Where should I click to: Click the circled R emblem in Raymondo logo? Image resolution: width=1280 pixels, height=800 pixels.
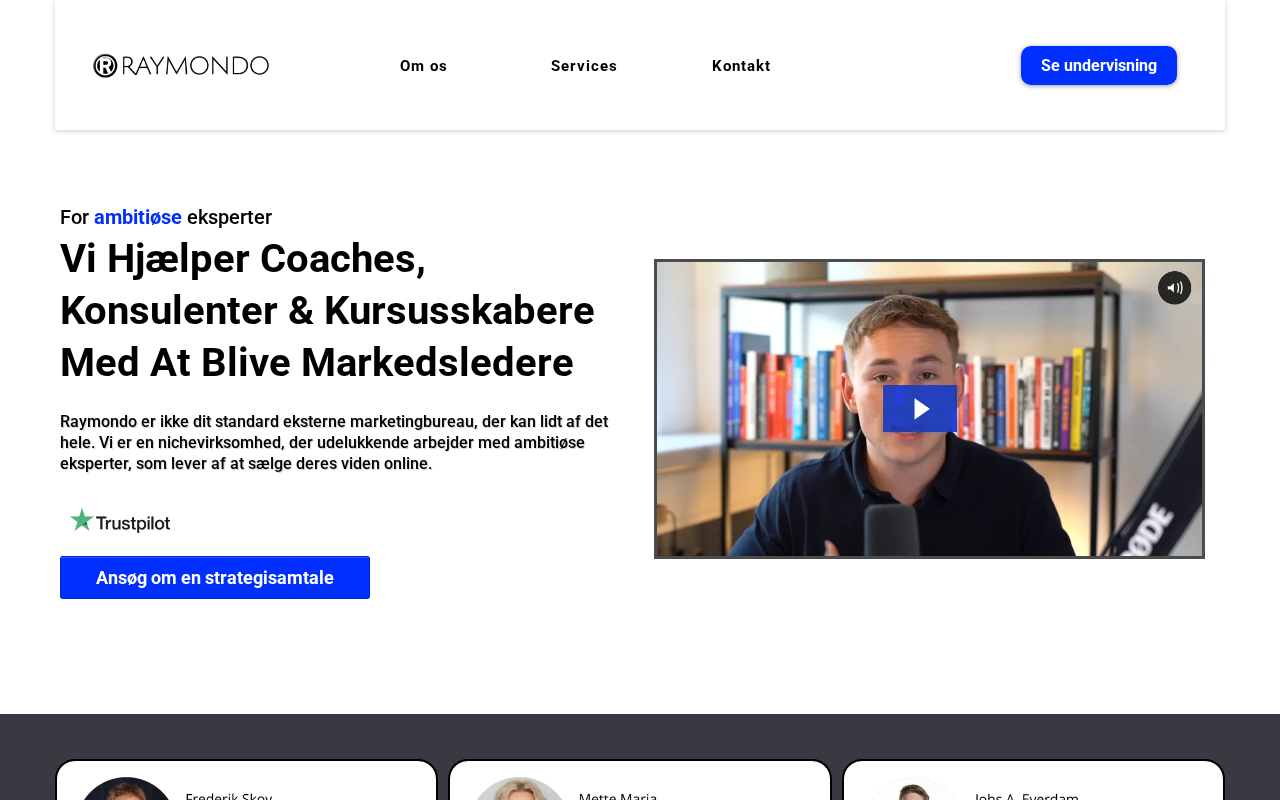(x=105, y=66)
